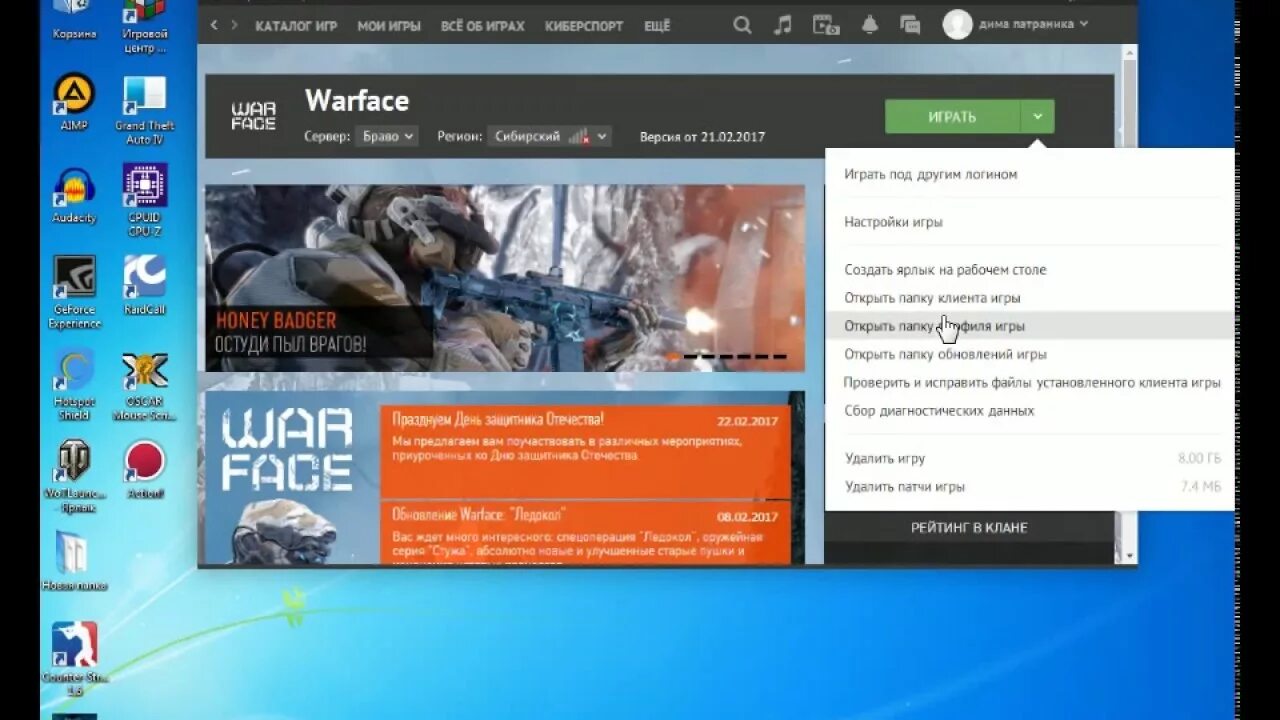
Task: Select the first orange banner slide indicator
Action: pyautogui.click(x=674, y=357)
